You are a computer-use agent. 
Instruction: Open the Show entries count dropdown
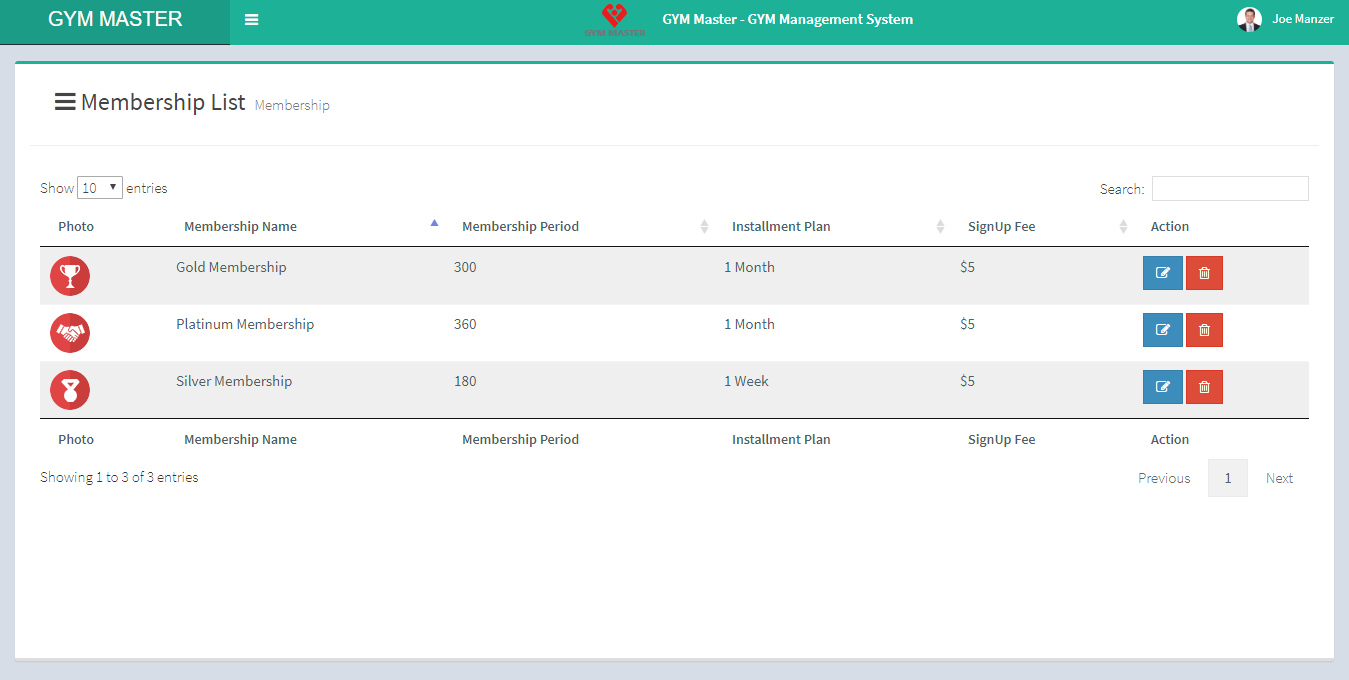point(100,188)
